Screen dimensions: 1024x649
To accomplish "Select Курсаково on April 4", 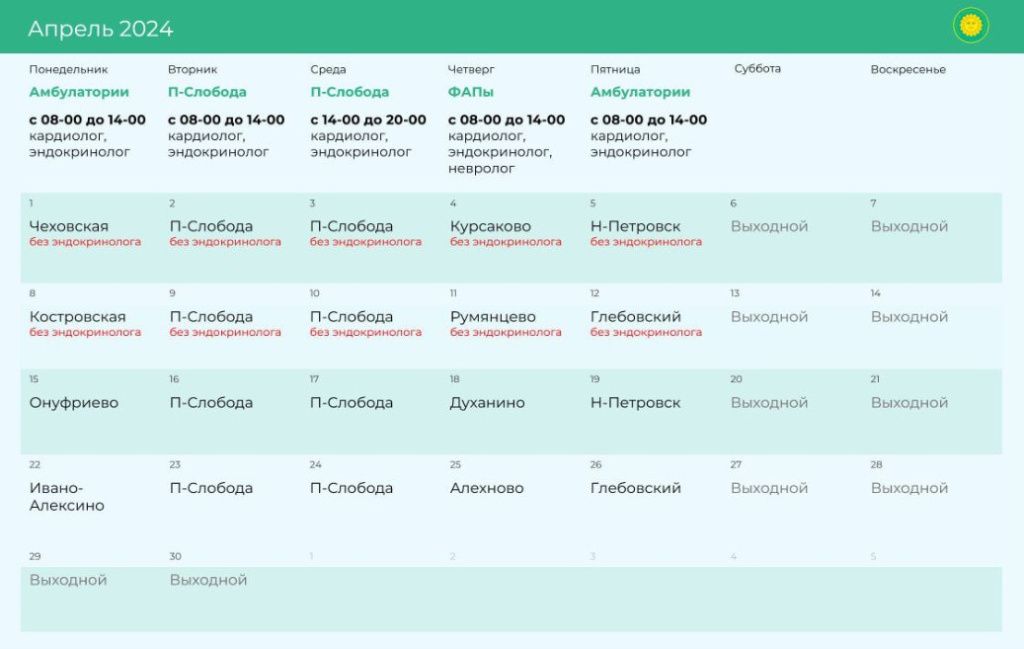I will 490,226.
